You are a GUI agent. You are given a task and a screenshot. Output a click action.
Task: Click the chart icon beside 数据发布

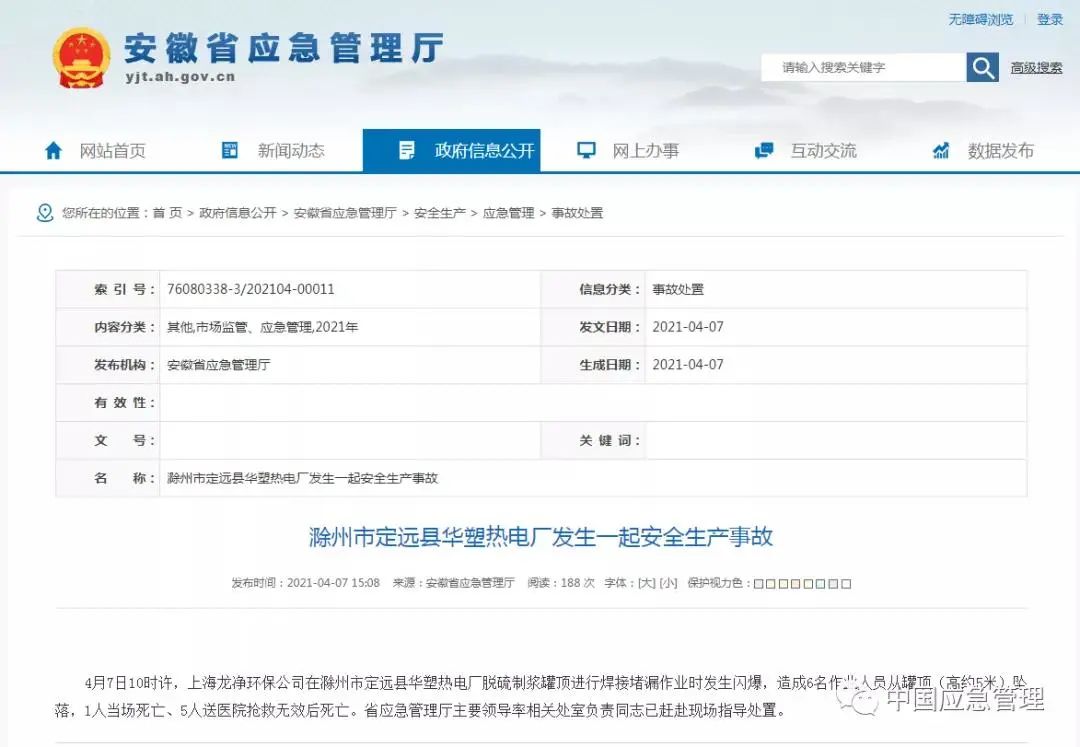[941, 150]
